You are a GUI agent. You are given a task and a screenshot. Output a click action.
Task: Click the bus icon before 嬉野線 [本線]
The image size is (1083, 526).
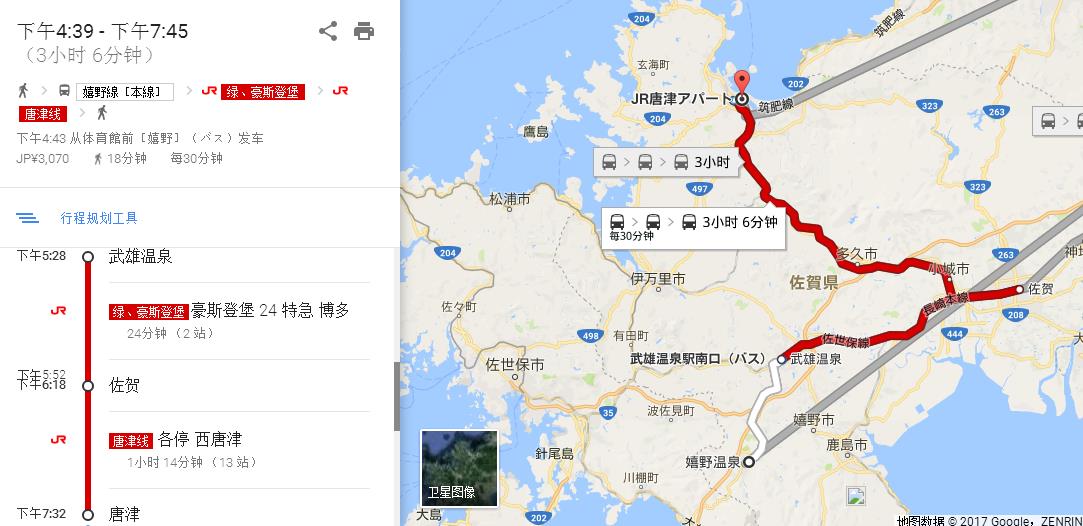64,90
